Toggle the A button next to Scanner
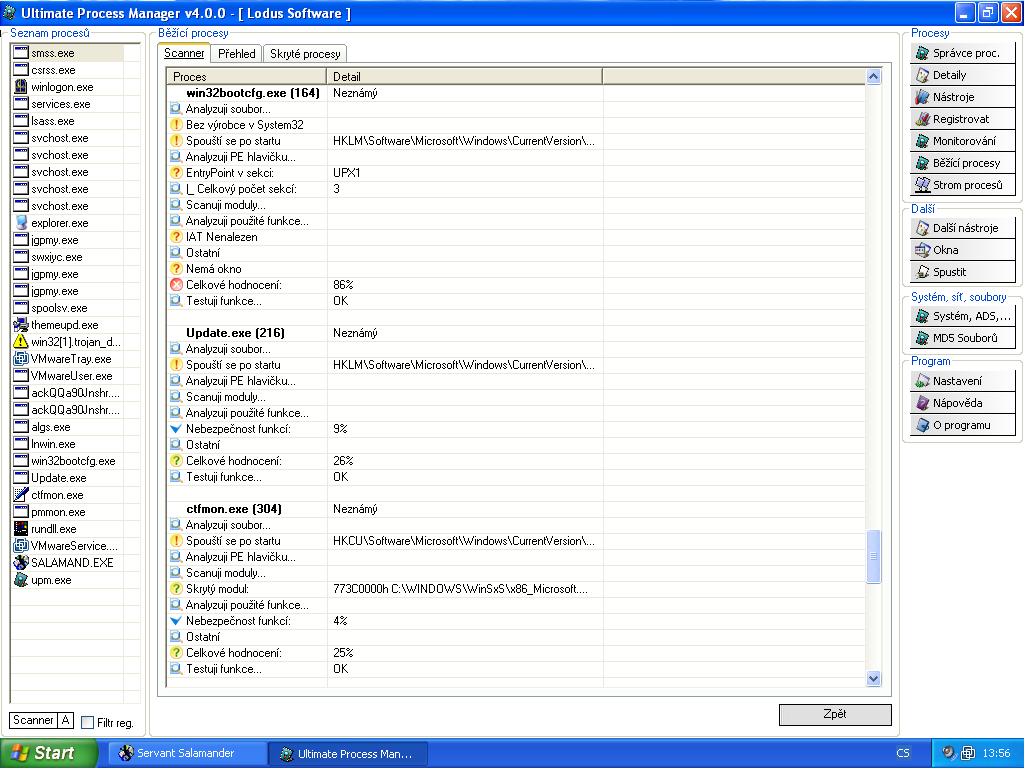Image resolution: width=1024 pixels, height=768 pixels. click(x=65, y=720)
